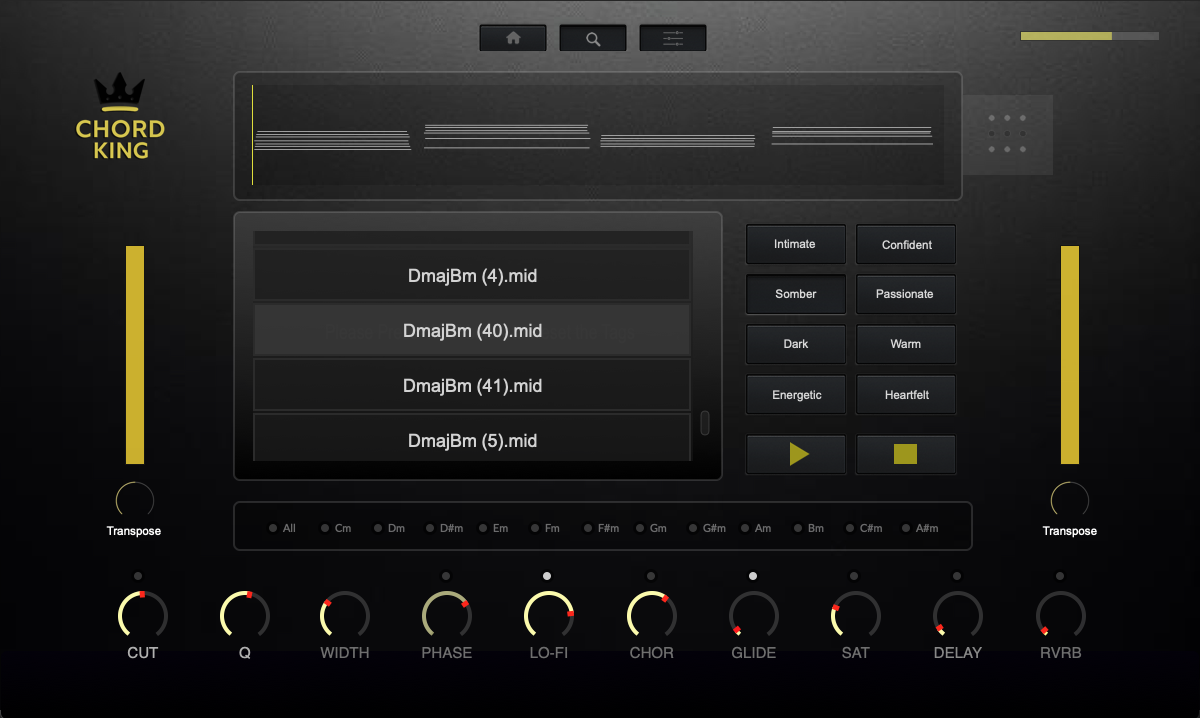The width and height of the screenshot is (1200, 718).
Task: Click the file list scrollbar handle
Action: point(704,422)
